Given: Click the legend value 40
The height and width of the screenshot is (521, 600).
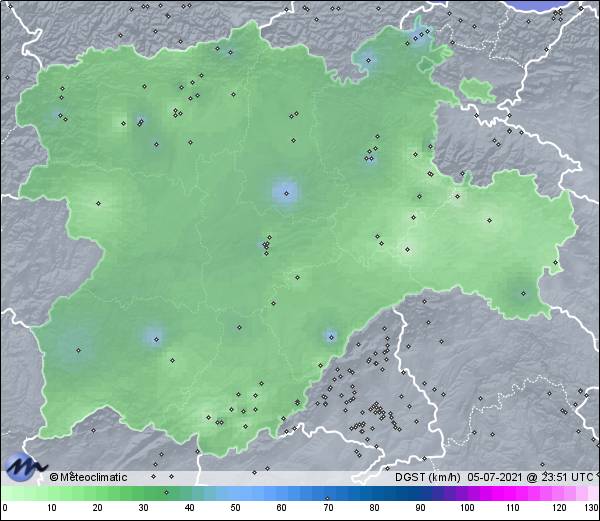Looking at the screenshot, I should click(x=189, y=508).
